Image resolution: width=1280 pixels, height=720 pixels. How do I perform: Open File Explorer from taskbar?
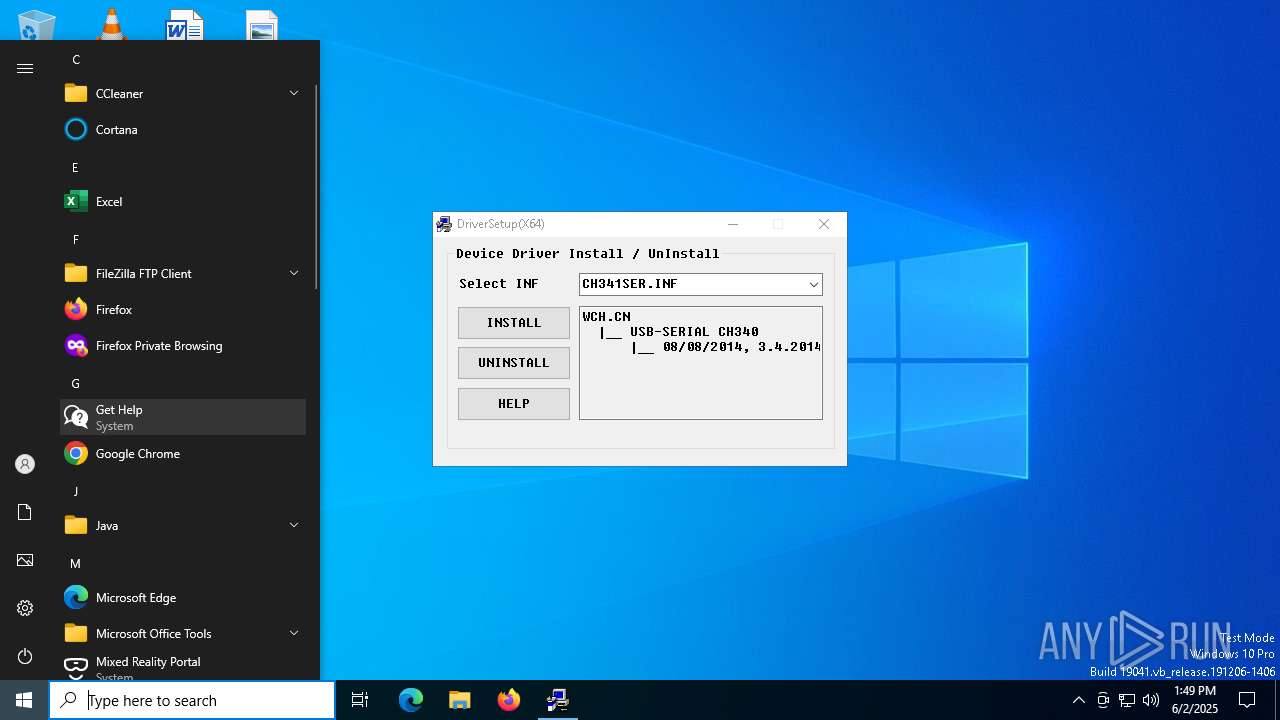pos(460,700)
